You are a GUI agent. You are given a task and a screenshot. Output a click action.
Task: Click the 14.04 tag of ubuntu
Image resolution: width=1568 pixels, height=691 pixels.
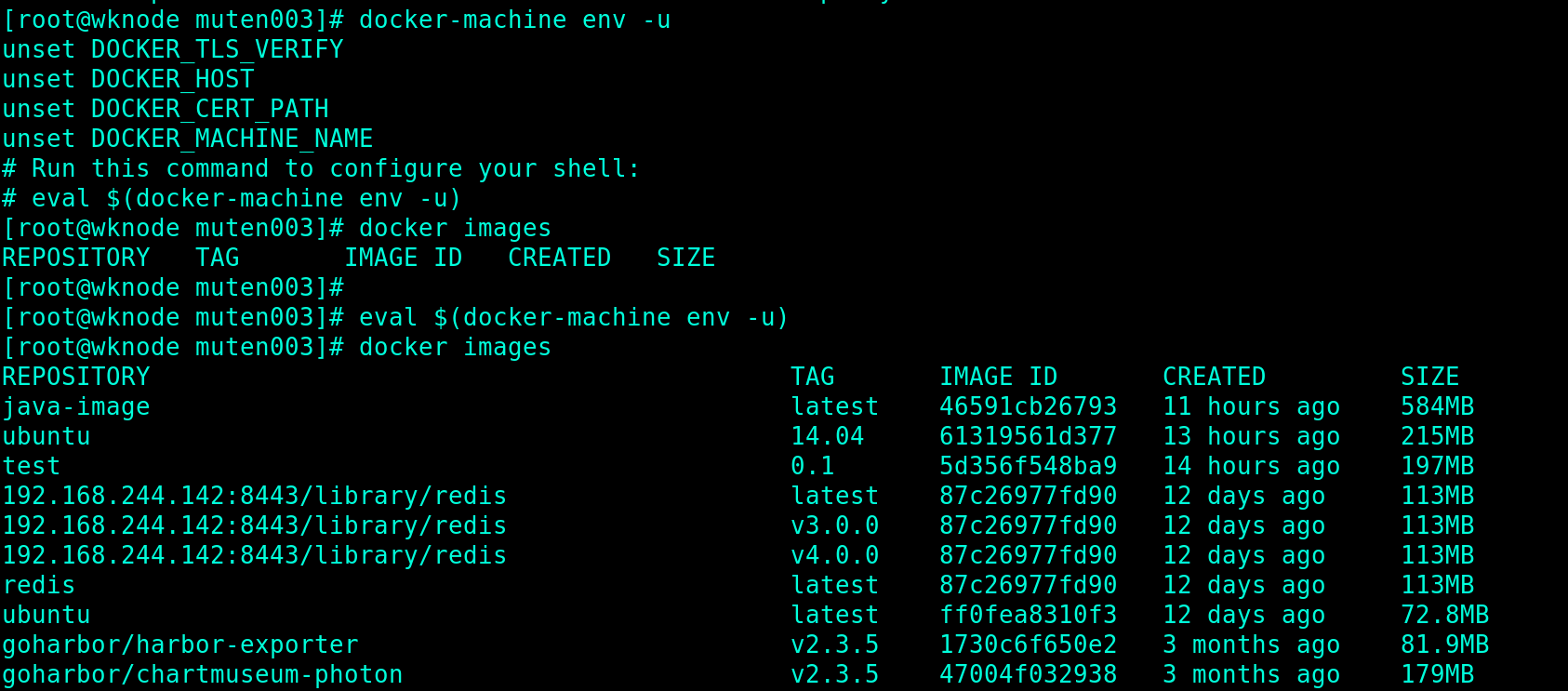[x=827, y=437]
